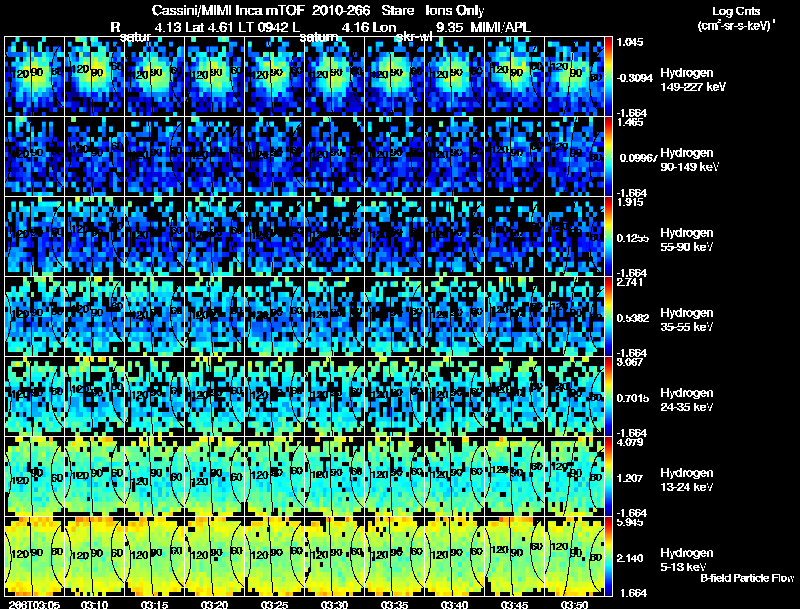Click the 55-90 keV image panel at 03:35

pos(394,237)
